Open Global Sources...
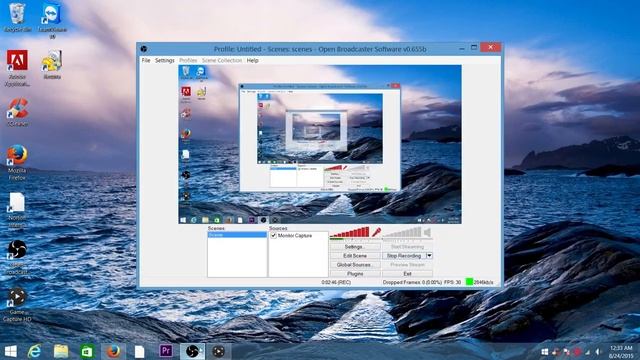This screenshot has height=360, width=640. 355,264
